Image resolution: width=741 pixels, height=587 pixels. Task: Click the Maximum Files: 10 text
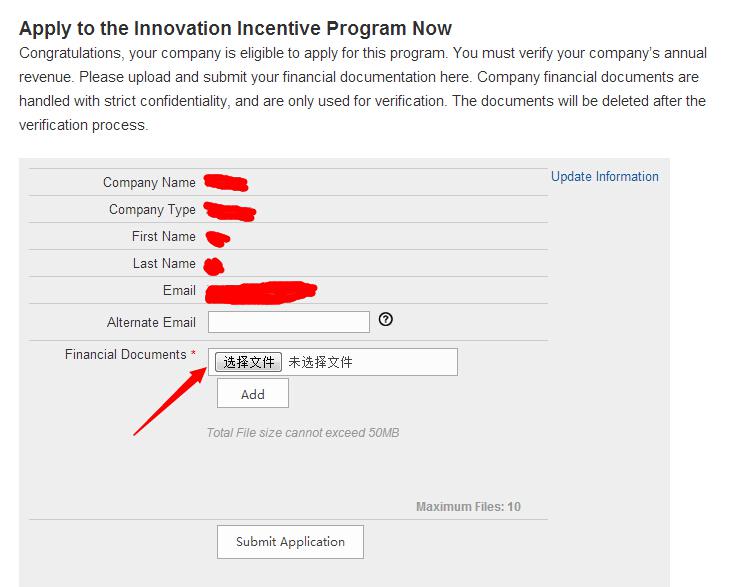468,507
